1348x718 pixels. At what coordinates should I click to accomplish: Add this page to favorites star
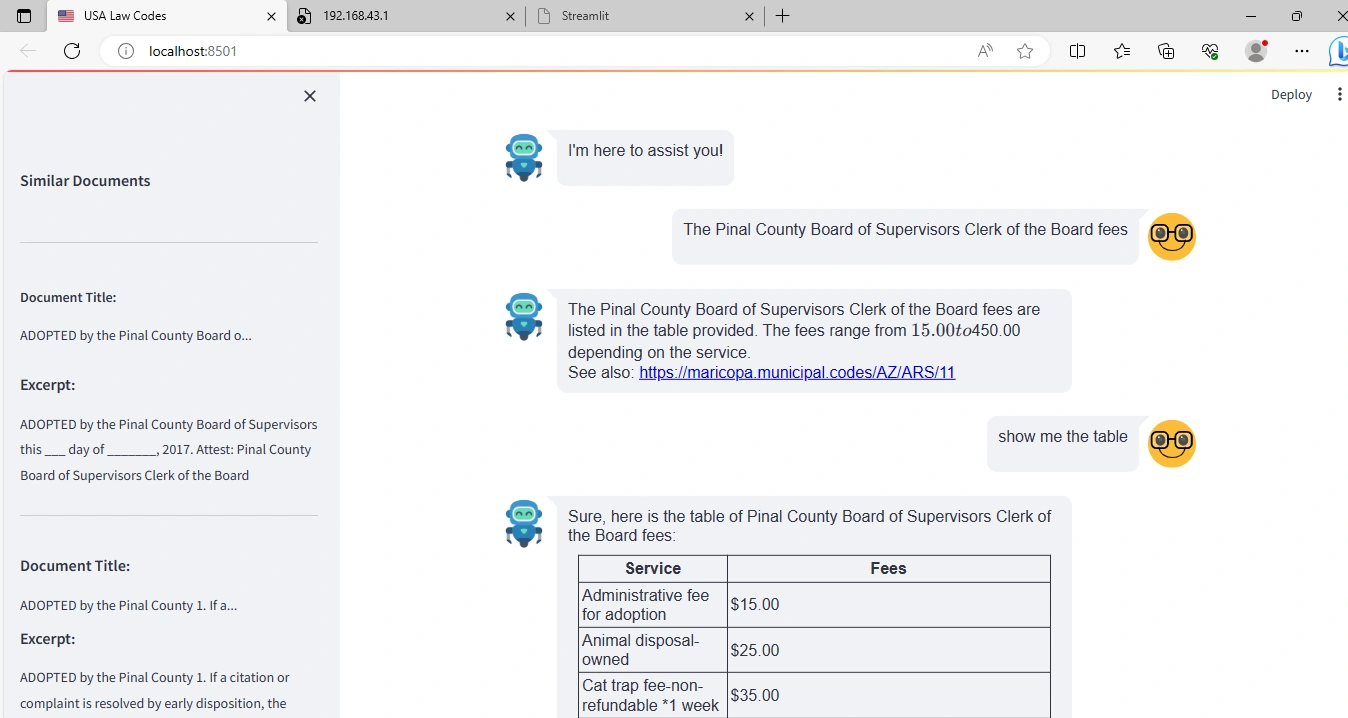coord(1025,51)
